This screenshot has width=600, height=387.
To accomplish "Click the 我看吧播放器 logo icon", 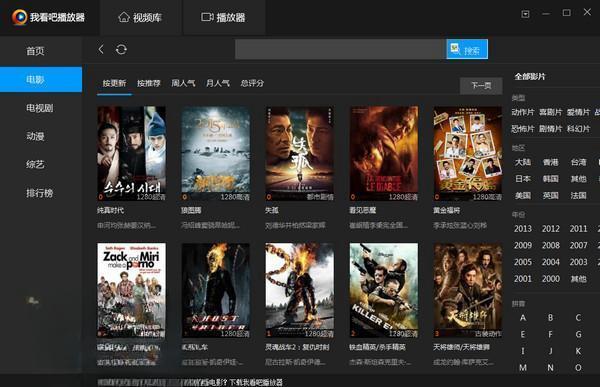I will [19, 17].
